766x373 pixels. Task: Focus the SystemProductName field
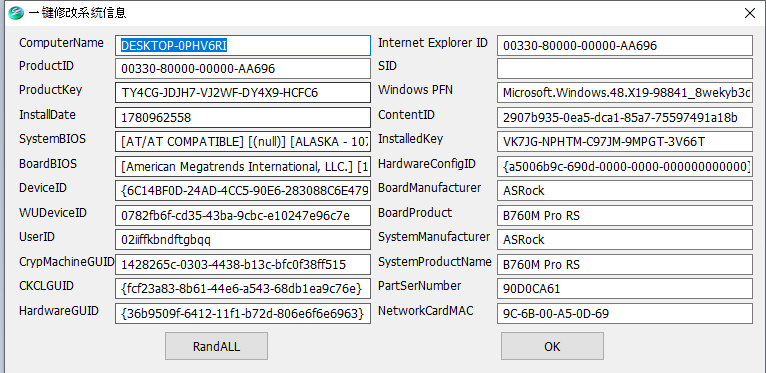pos(625,264)
